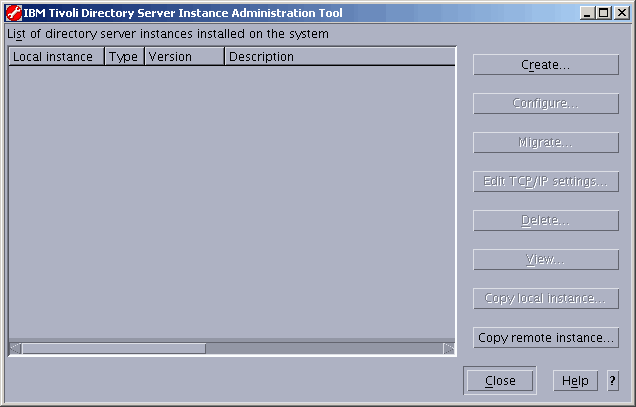Click the question mark help icon button
The height and width of the screenshot is (407, 636).
[x=612, y=381]
